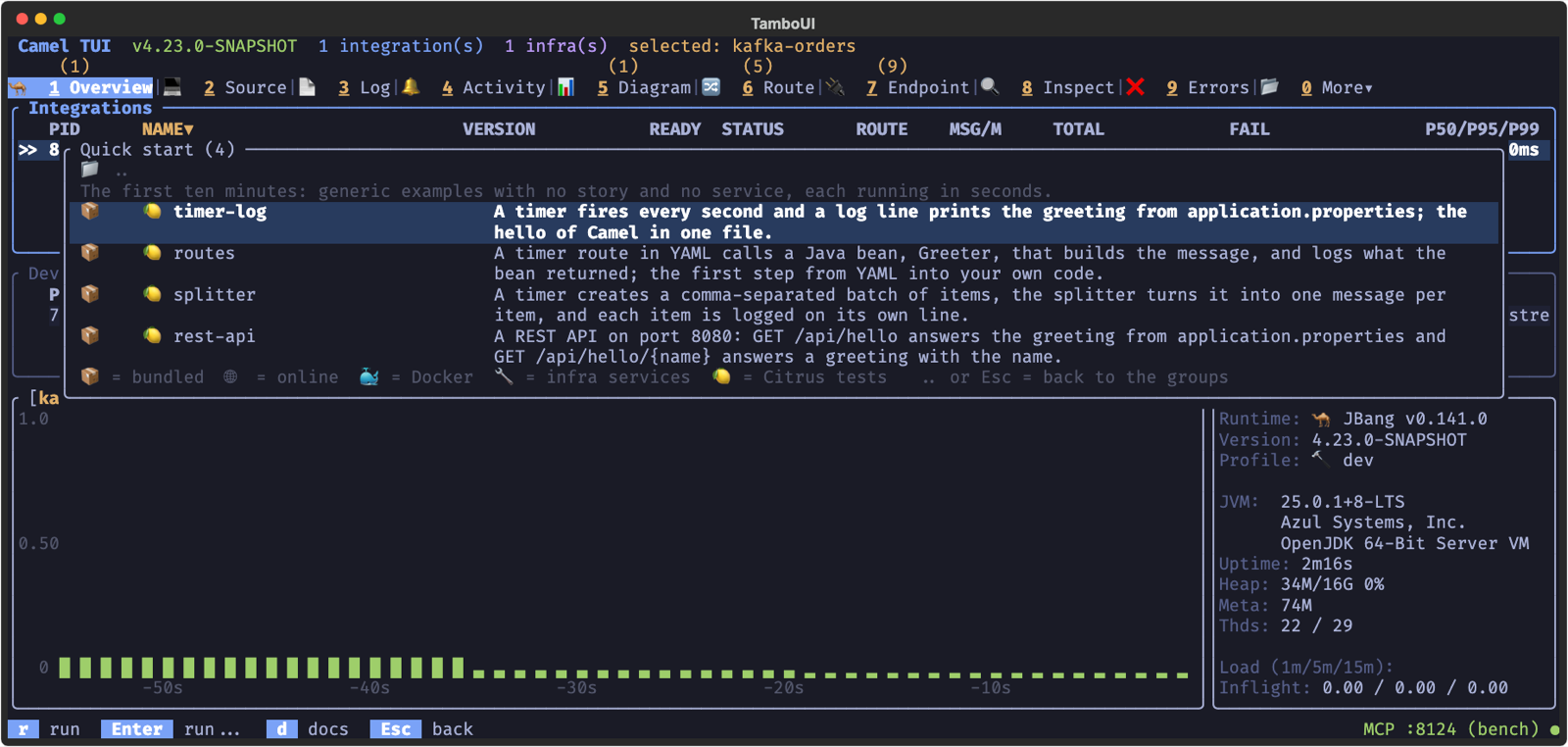
Task: Click the '1 integration(s)' header count
Action: coord(401,46)
